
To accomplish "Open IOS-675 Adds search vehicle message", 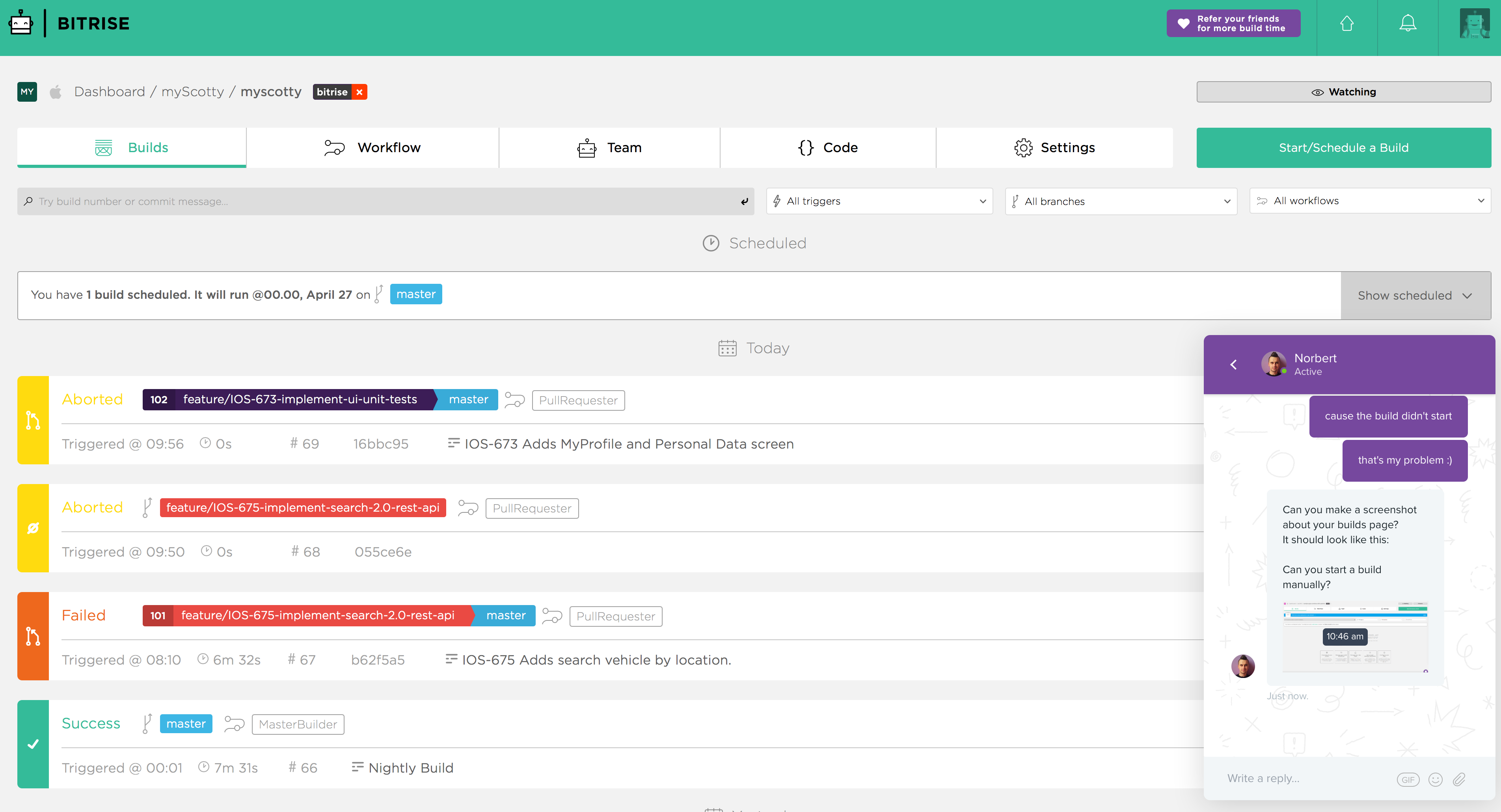I will [596, 660].
